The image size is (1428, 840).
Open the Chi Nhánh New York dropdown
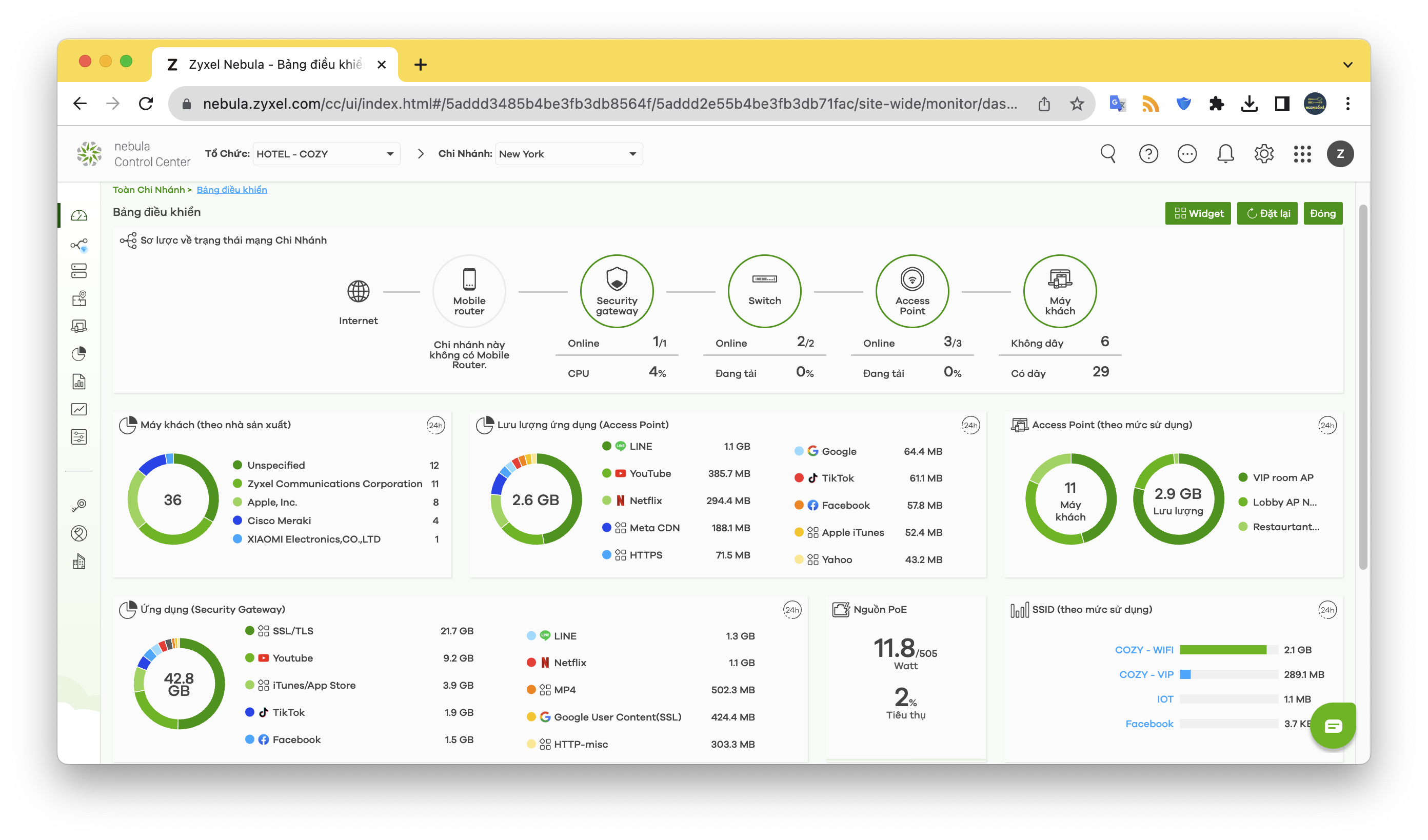(x=568, y=154)
